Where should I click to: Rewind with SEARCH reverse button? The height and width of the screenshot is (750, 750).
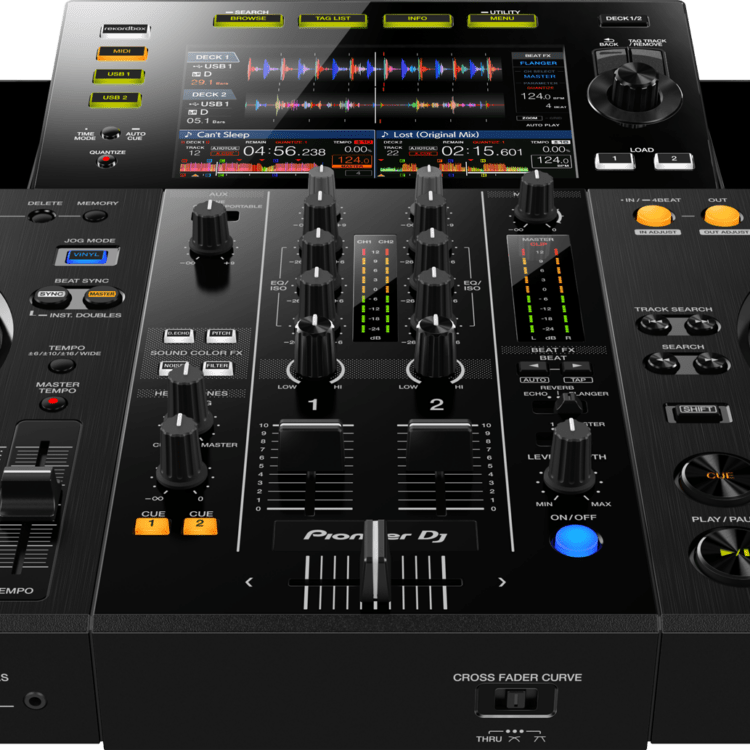coord(662,364)
